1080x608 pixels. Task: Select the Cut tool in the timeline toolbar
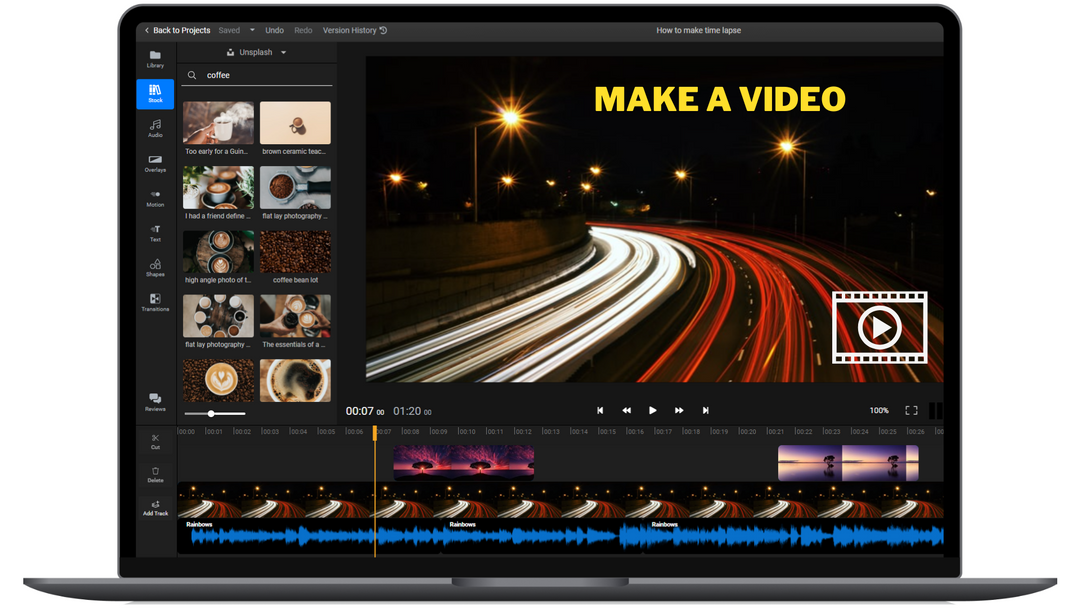pos(155,441)
